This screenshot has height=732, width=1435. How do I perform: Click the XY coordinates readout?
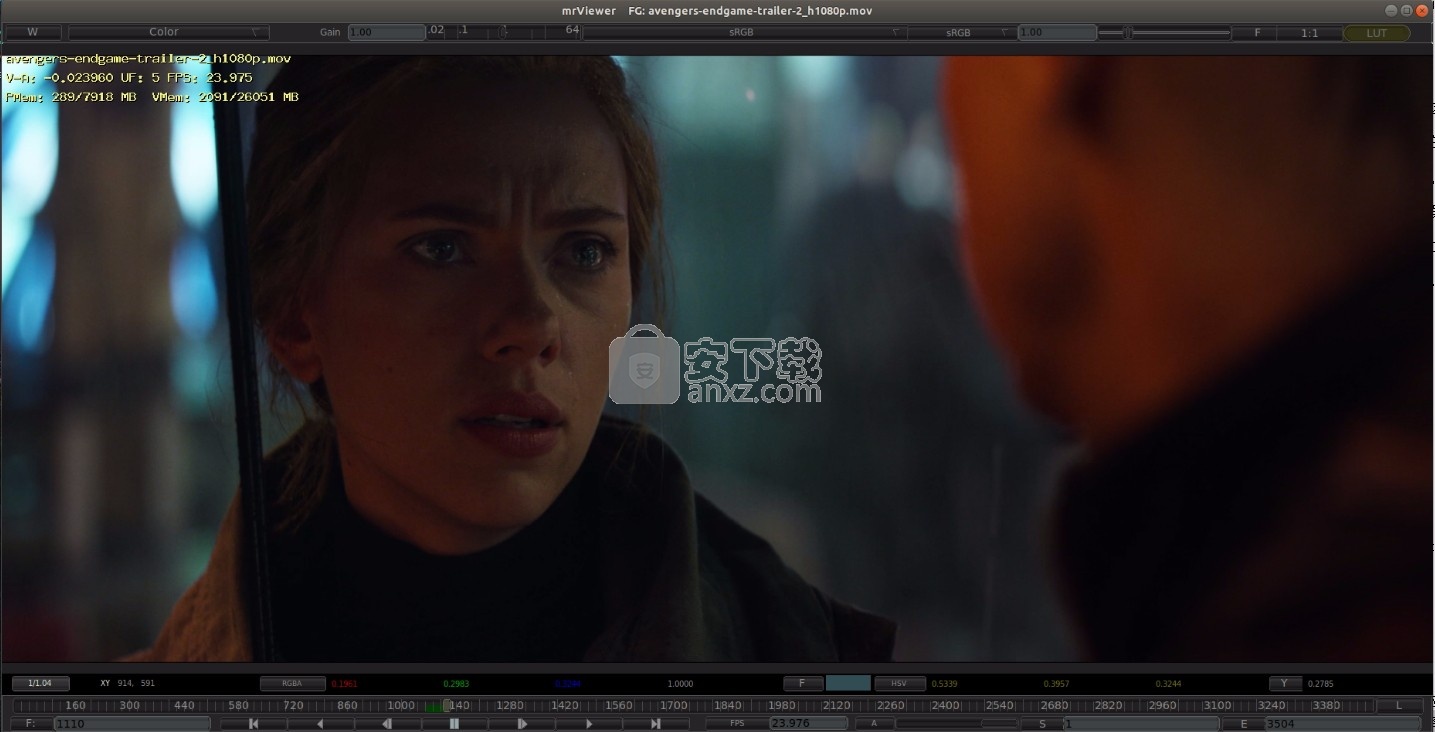pos(127,684)
